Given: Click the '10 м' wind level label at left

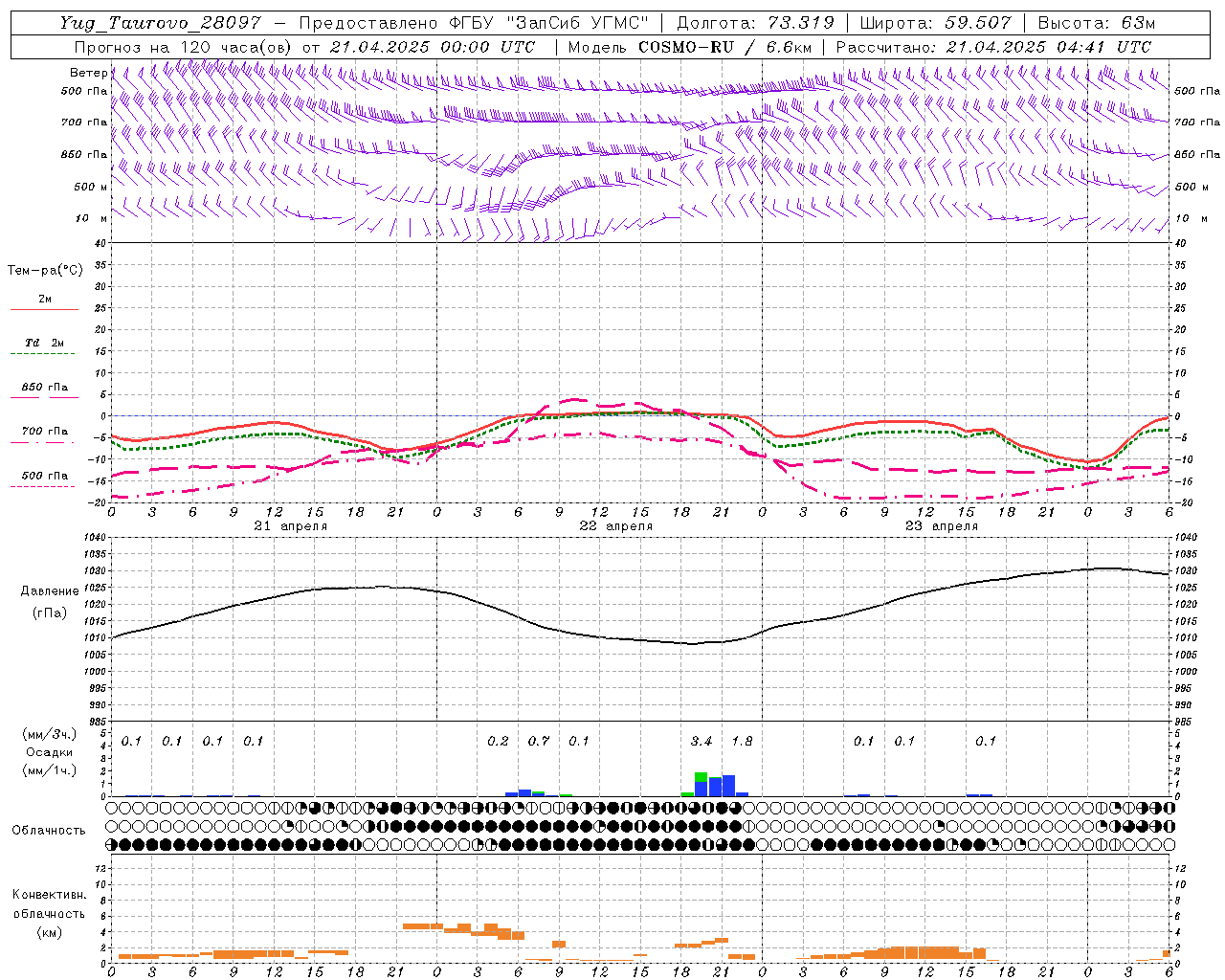Looking at the screenshot, I should coord(91,218).
